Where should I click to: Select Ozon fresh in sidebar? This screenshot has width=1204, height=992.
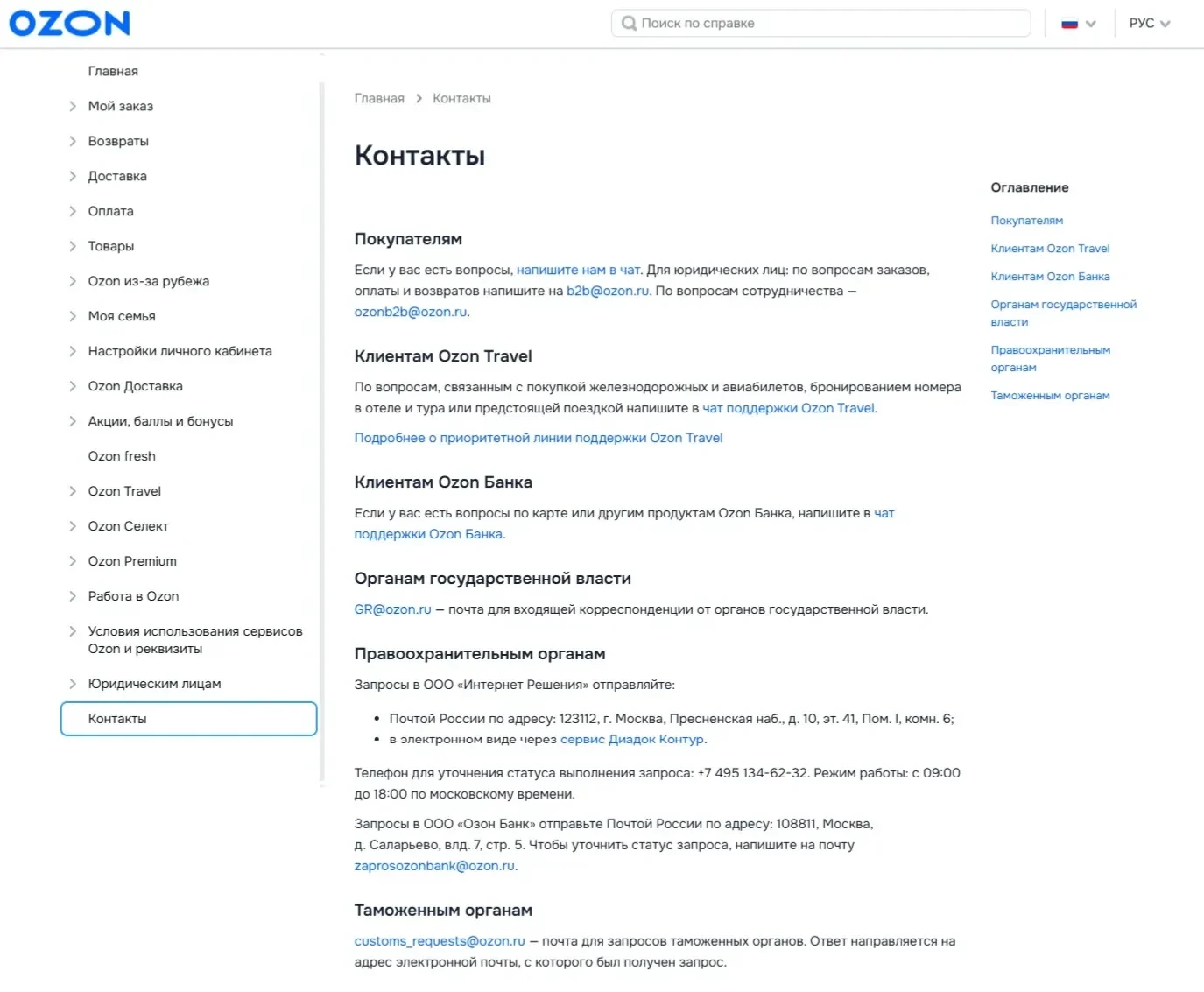[122, 456]
